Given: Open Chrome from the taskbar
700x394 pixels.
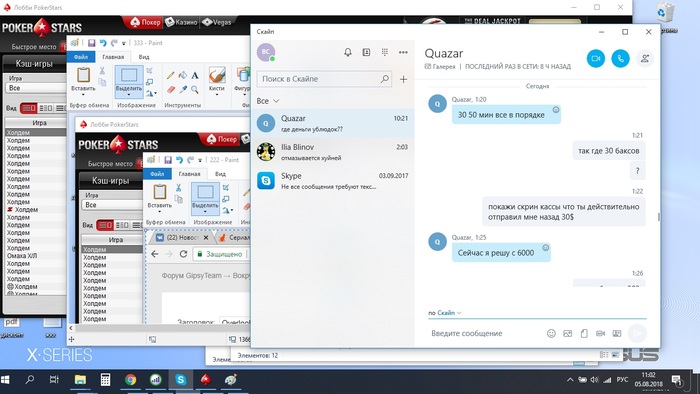Looking at the screenshot, I should point(130,380).
